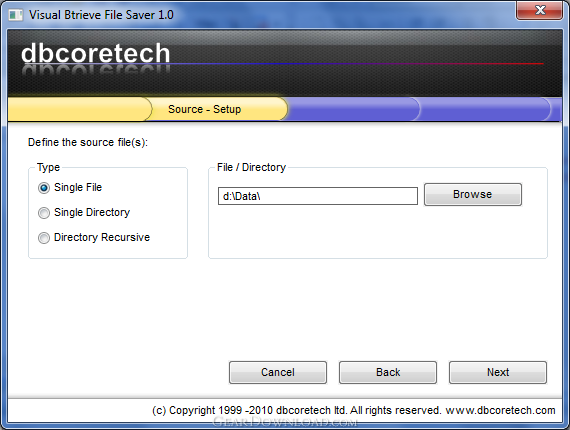Open the www.dbcoretech.com link
This screenshot has height=430, width=570.
click(500, 410)
